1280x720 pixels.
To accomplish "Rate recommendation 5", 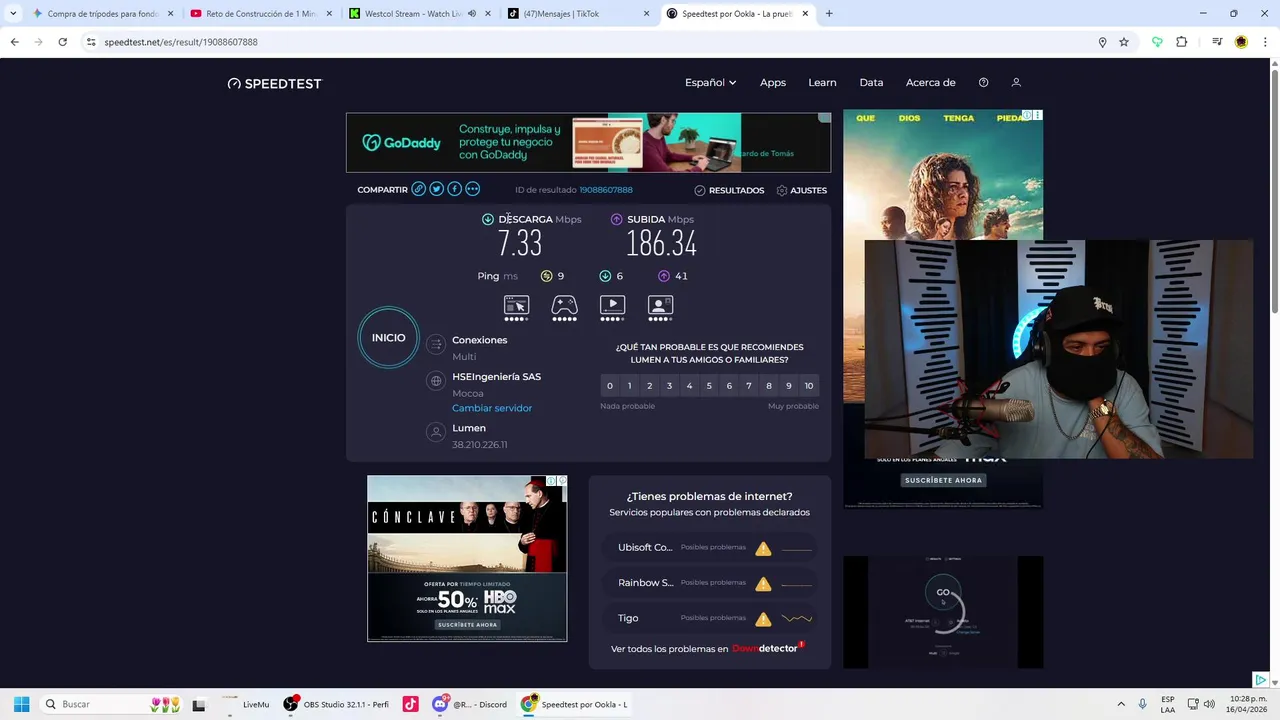I will tap(709, 386).
